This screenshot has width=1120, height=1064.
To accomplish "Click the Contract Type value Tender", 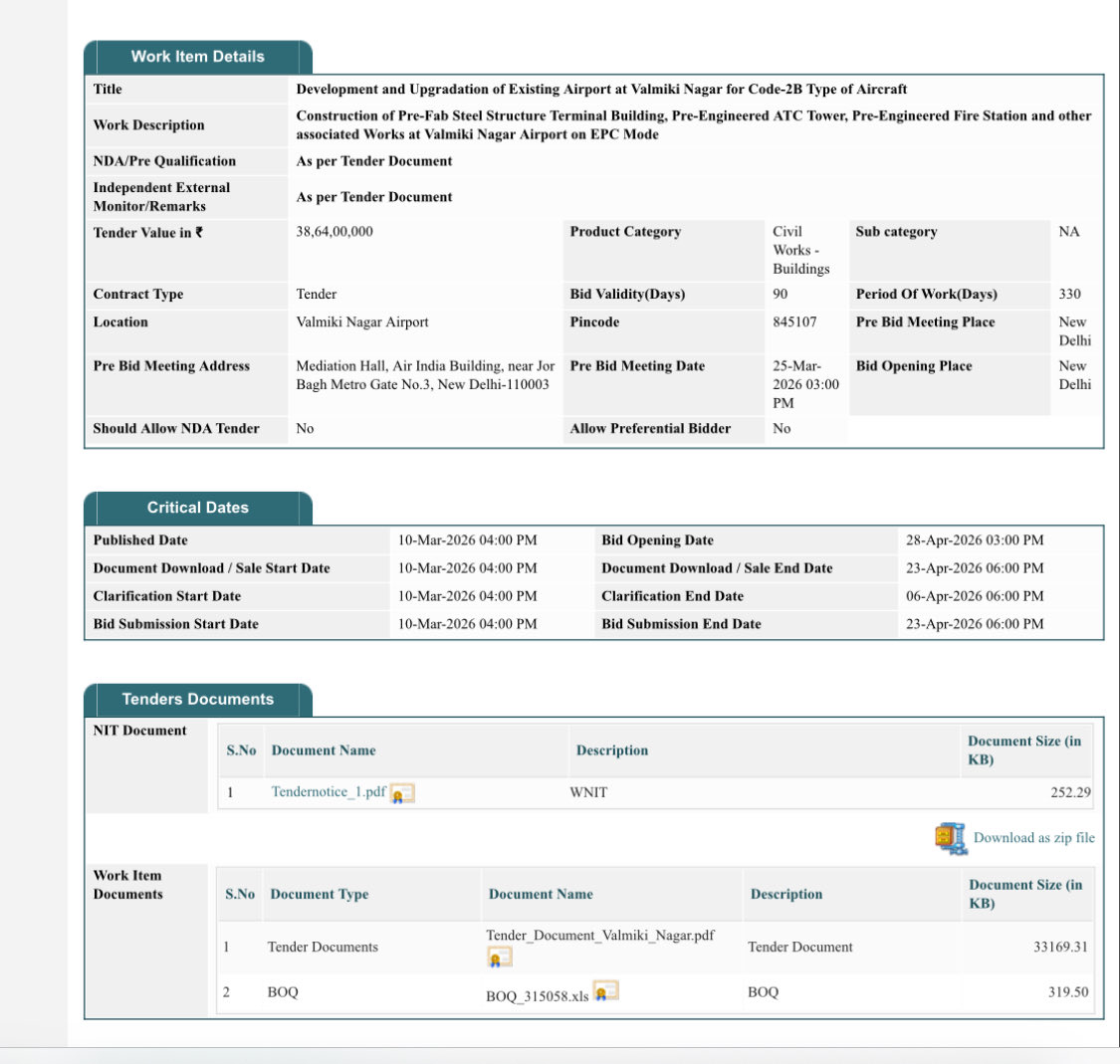I will 317,295.
